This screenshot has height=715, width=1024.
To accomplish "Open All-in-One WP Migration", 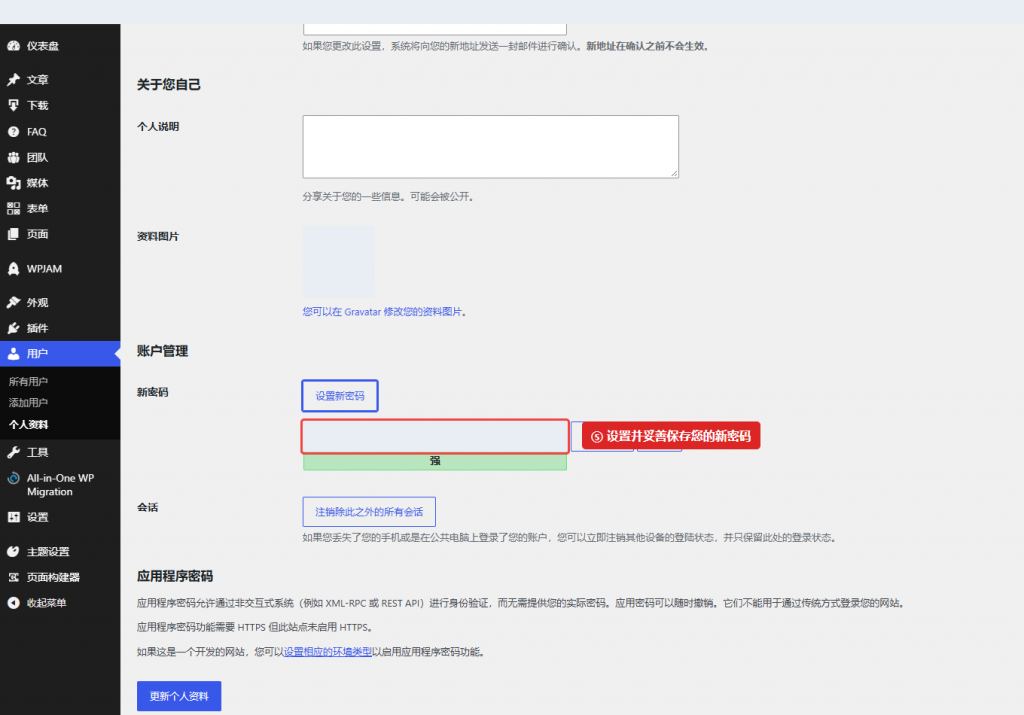I will [x=60, y=485].
